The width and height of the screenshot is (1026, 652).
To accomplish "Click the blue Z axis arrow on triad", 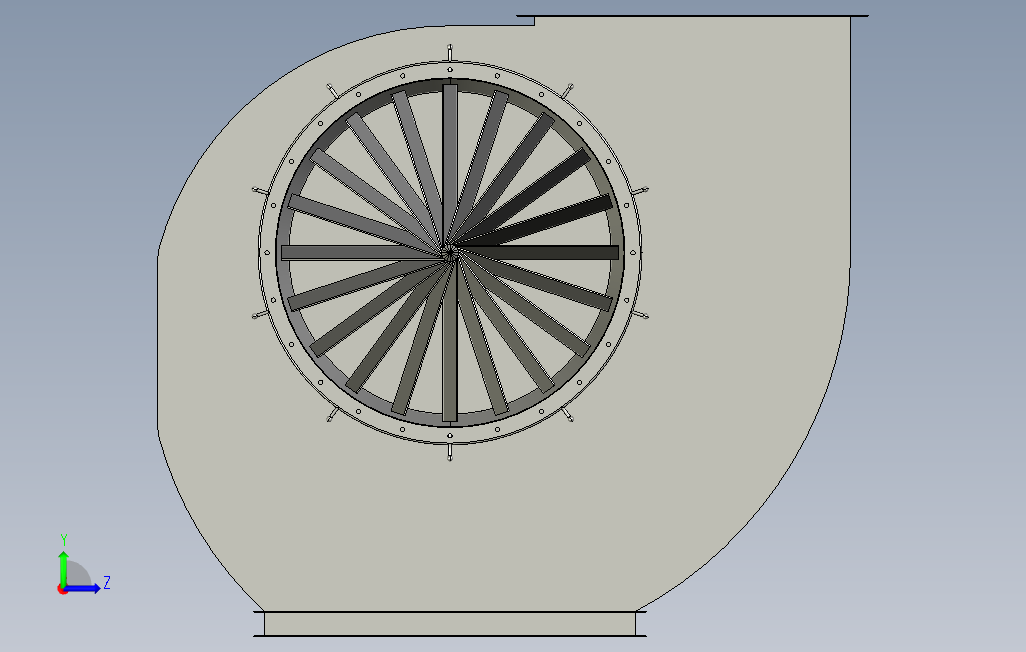I will click(83, 589).
